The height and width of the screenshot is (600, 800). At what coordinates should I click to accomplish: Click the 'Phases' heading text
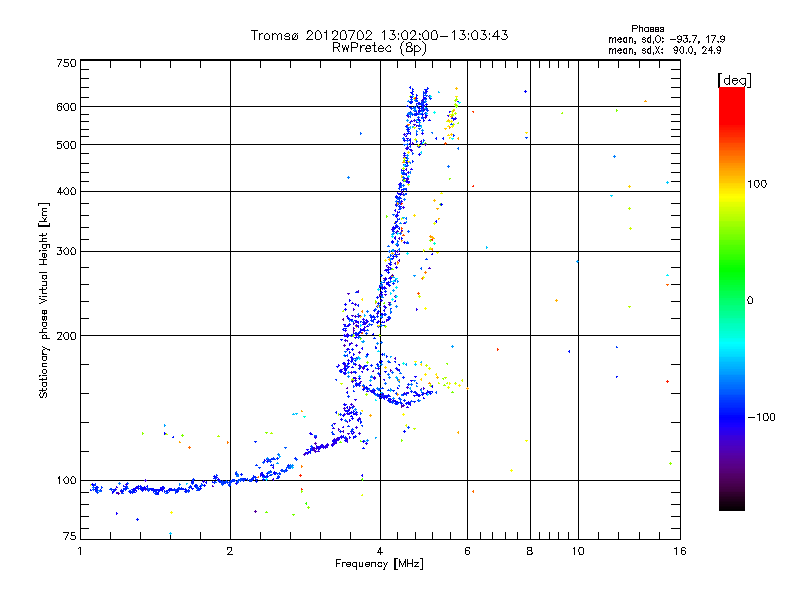[647, 29]
